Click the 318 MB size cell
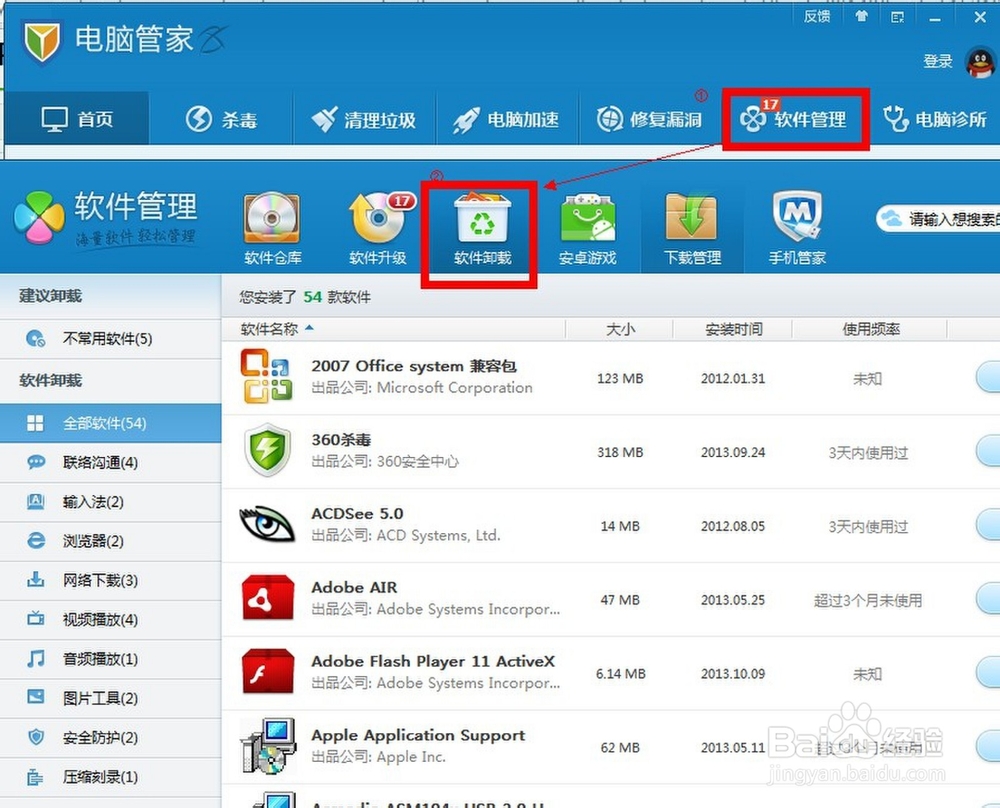This screenshot has width=1000, height=808. 620,452
